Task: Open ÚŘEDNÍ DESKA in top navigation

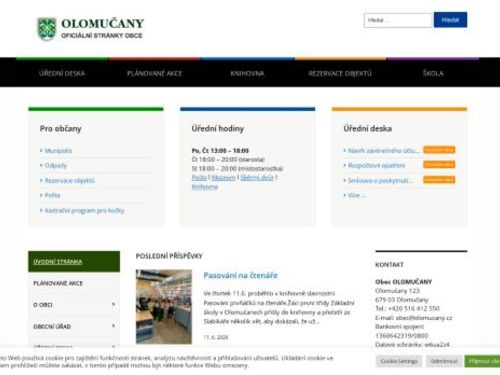Action: pyautogui.click(x=62, y=73)
